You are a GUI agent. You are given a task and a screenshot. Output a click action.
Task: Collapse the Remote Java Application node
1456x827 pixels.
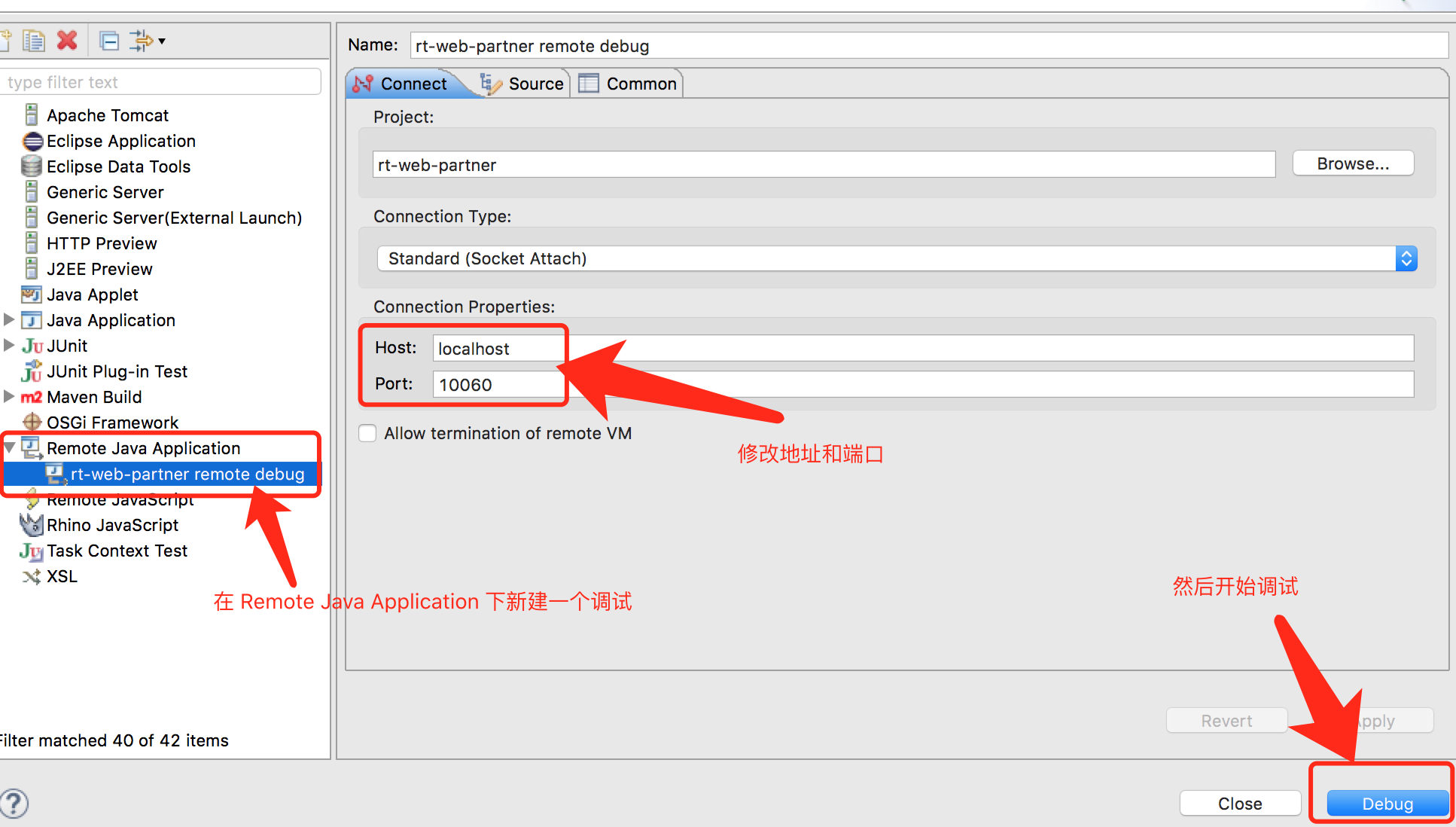click(x=9, y=447)
